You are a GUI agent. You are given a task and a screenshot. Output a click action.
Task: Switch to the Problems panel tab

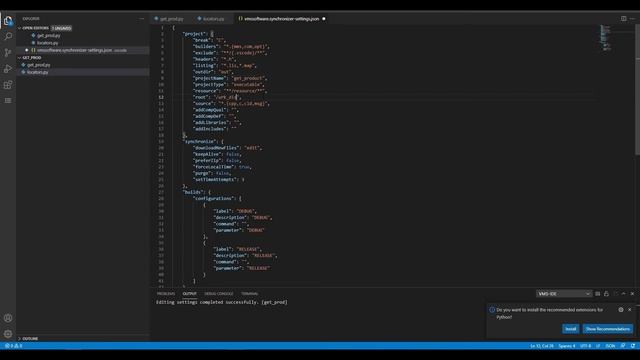click(166, 294)
